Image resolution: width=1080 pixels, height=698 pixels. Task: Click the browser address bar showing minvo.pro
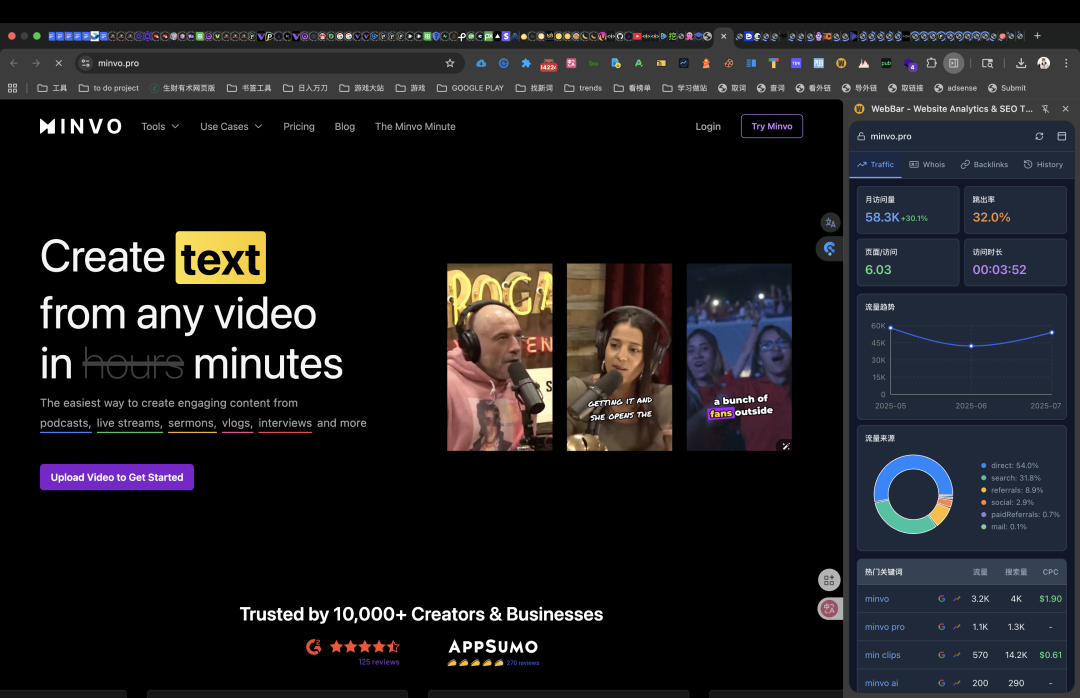(x=269, y=63)
